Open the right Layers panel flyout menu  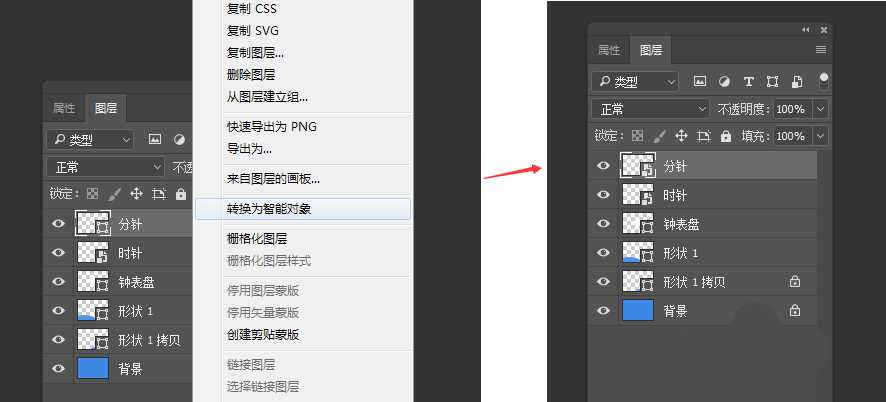coord(821,50)
